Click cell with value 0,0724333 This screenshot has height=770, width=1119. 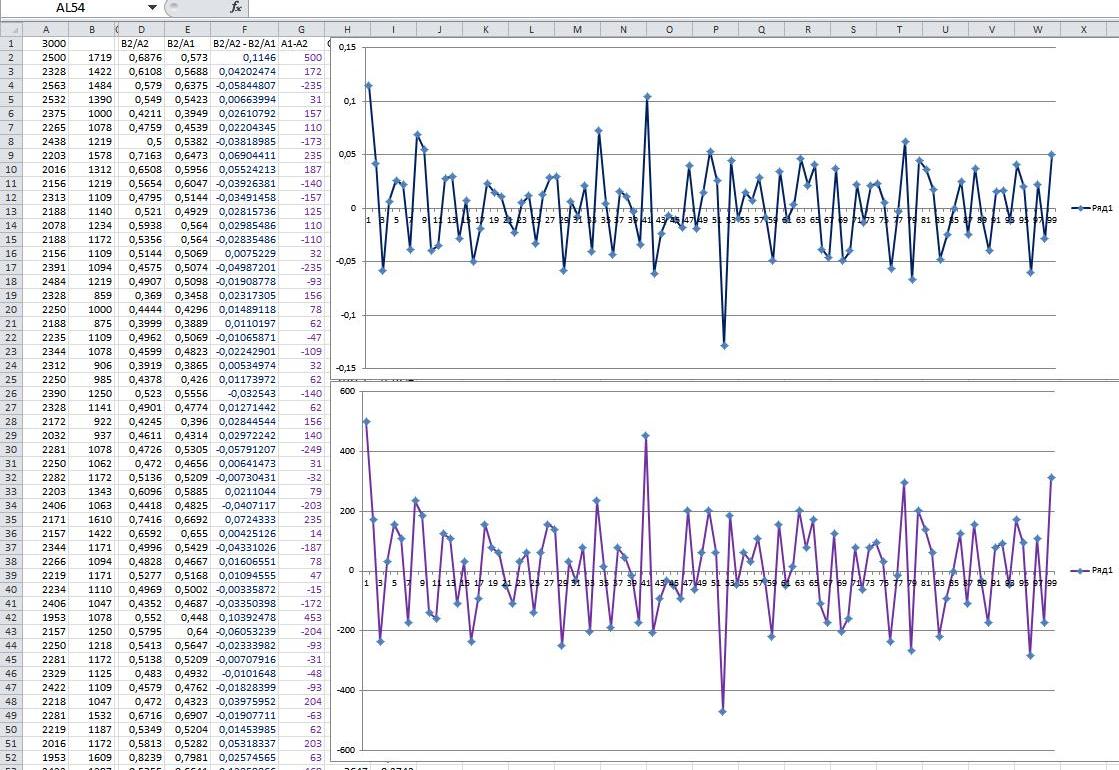tap(244, 520)
